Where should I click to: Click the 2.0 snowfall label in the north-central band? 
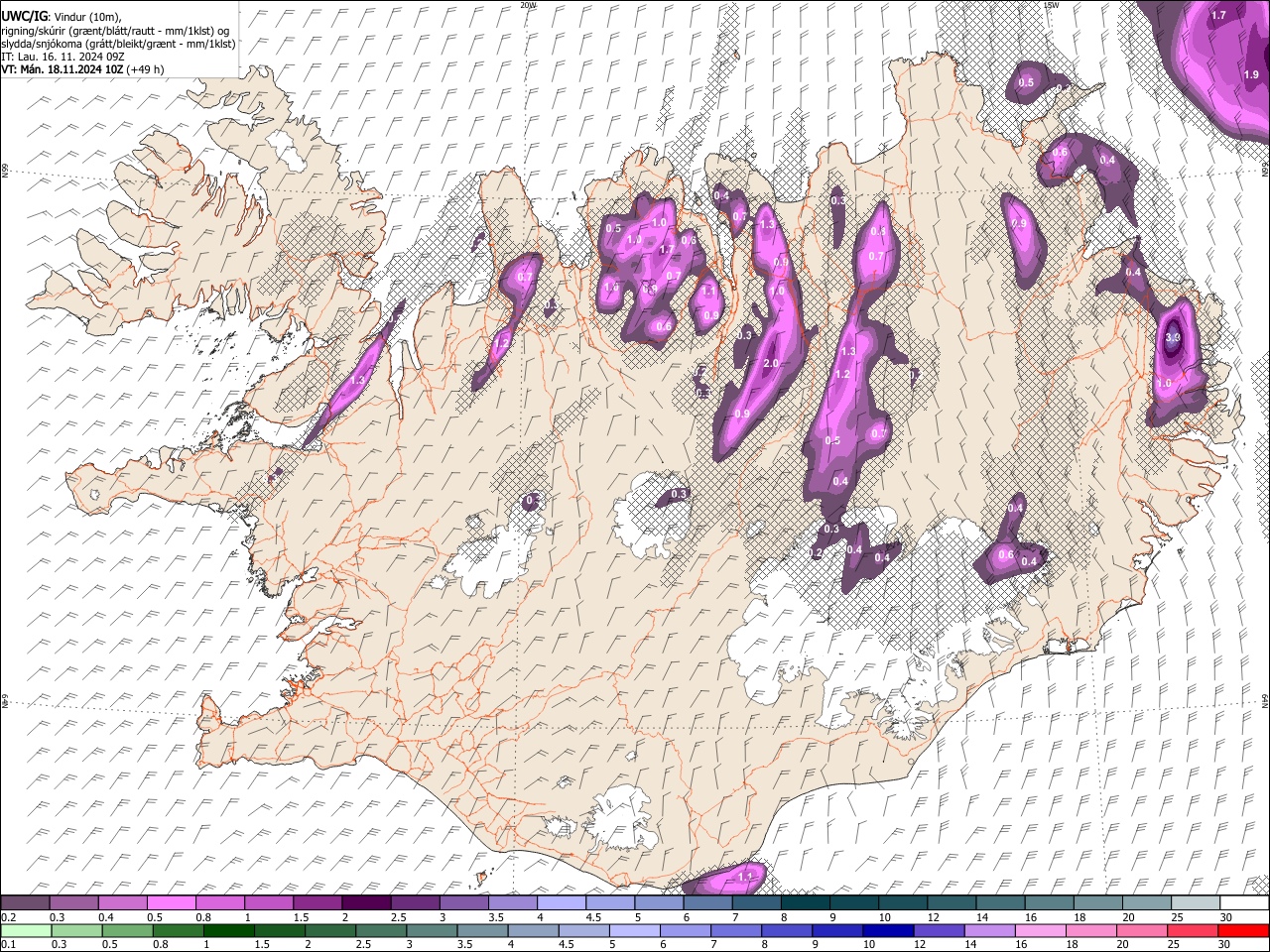[x=770, y=364]
